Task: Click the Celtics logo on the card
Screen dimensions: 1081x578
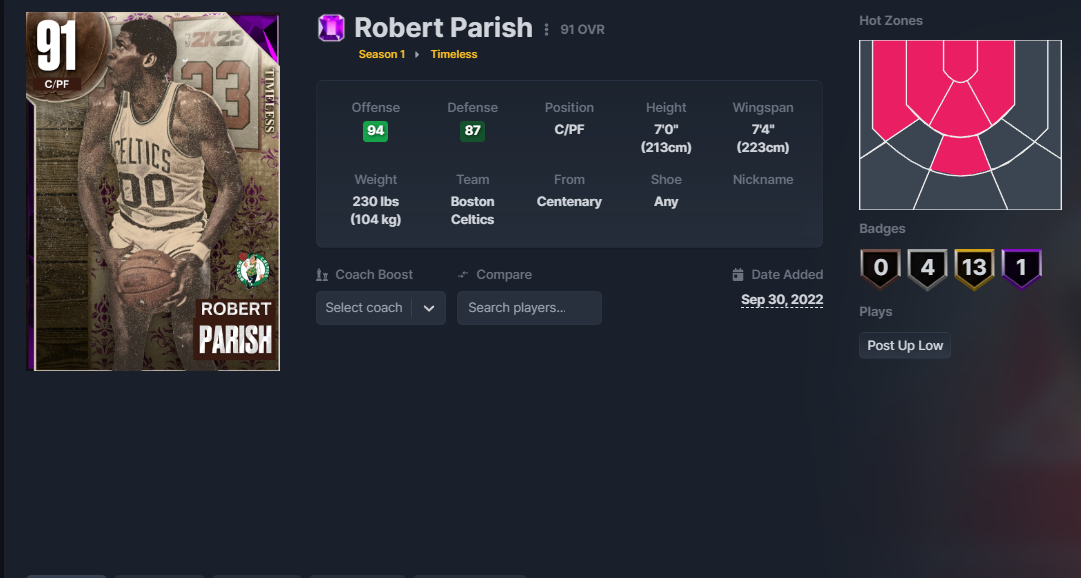Action: point(252,270)
